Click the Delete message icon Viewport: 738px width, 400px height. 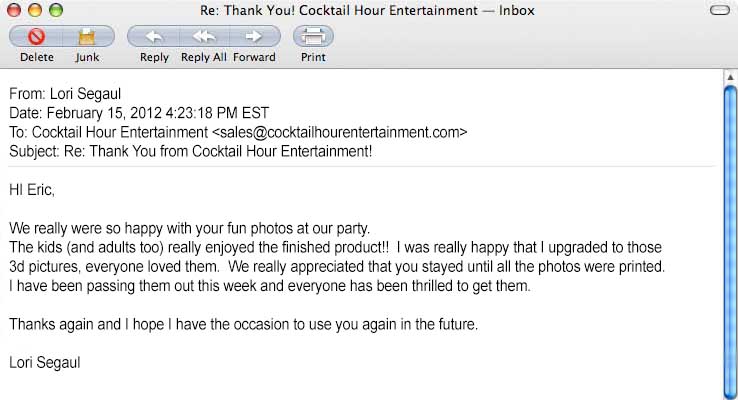pos(36,37)
